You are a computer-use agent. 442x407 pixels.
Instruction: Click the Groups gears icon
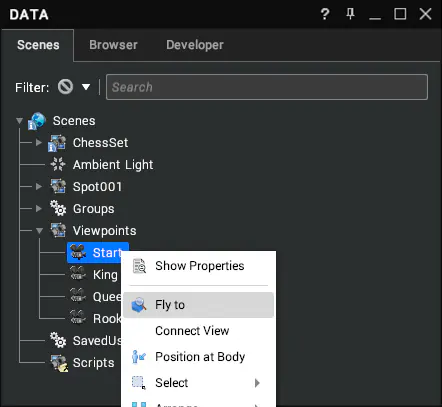tap(58, 208)
